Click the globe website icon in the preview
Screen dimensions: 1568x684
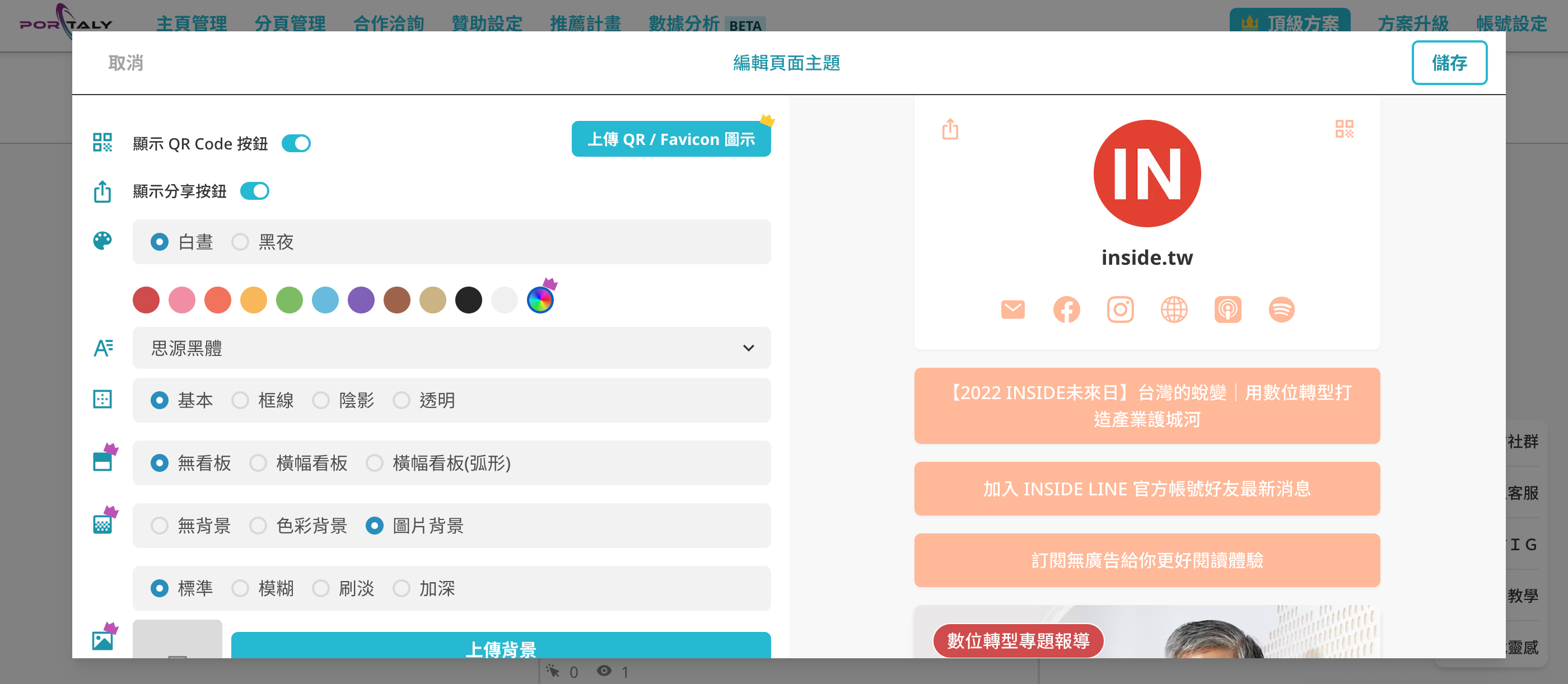point(1174,309)
